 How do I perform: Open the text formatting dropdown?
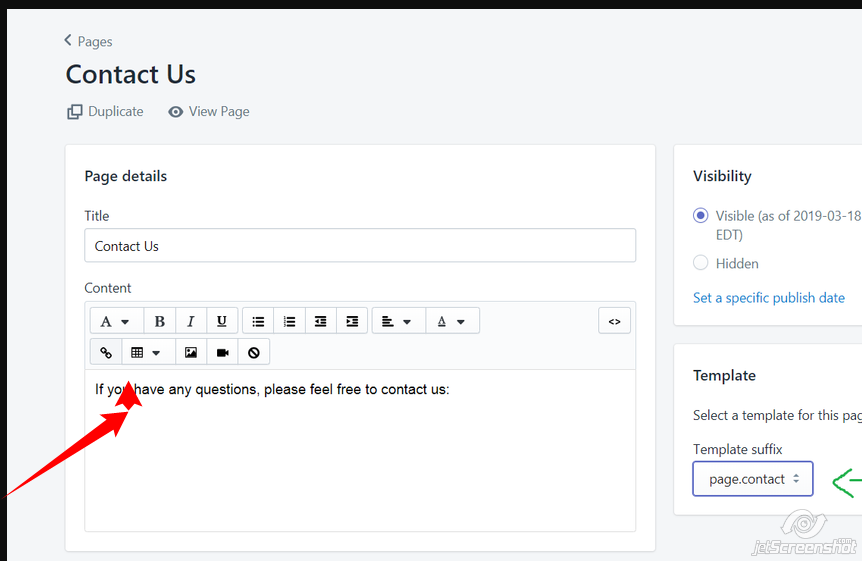116,321
